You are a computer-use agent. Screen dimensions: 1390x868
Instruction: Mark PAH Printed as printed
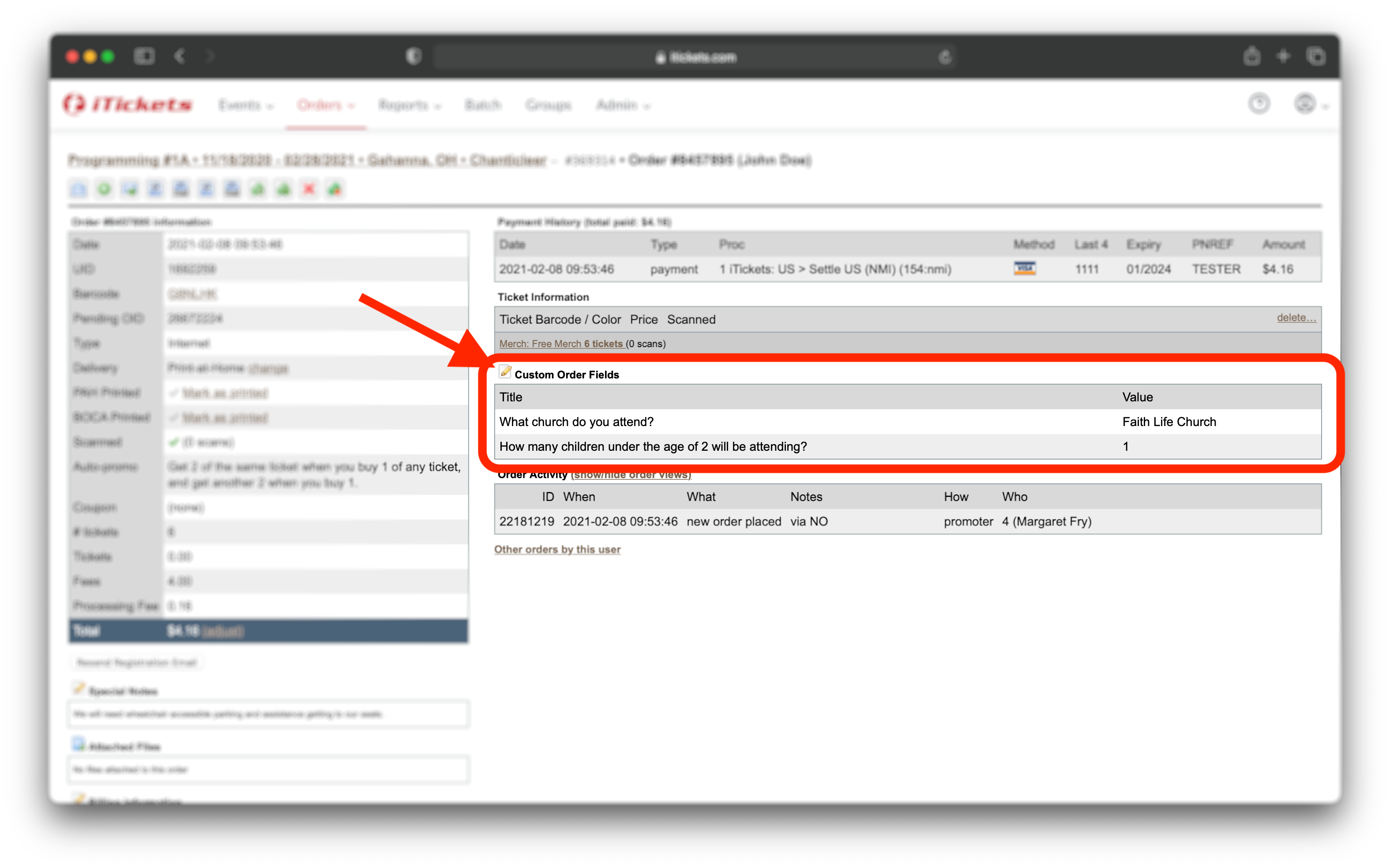point(225,393)
